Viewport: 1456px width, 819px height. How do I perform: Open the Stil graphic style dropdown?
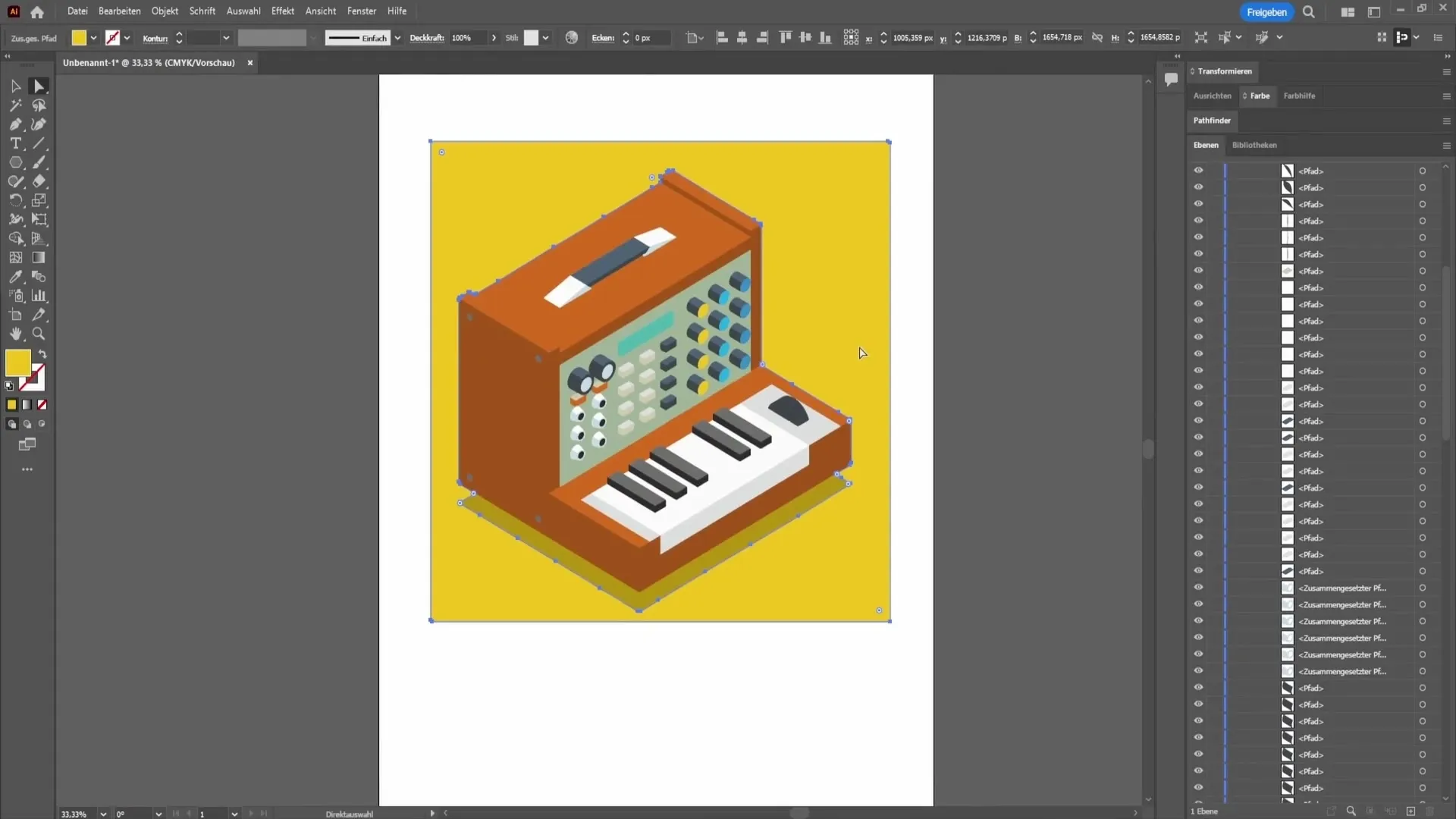pyautogui.click(x=545, y=38)
